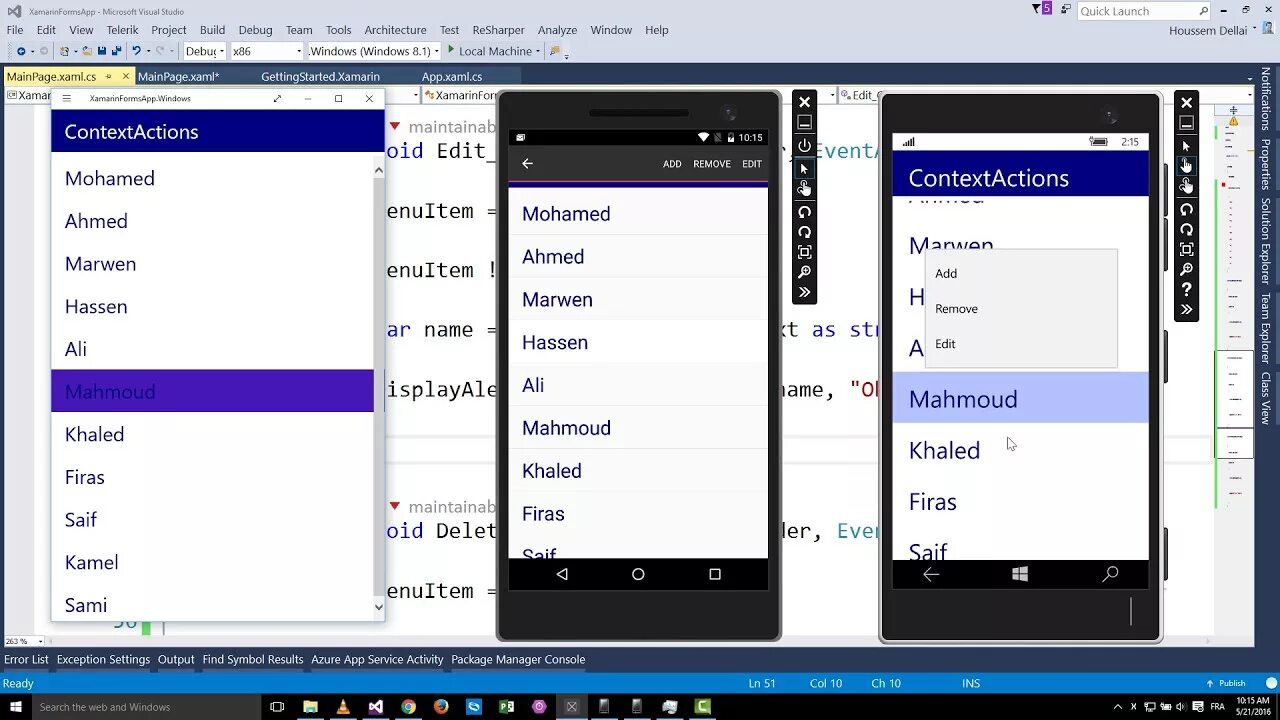Image resolution: width=1280 pixels, height=720 pixels.
Task: Select Hassen in Android emulator list
Action: coord(638,342)
